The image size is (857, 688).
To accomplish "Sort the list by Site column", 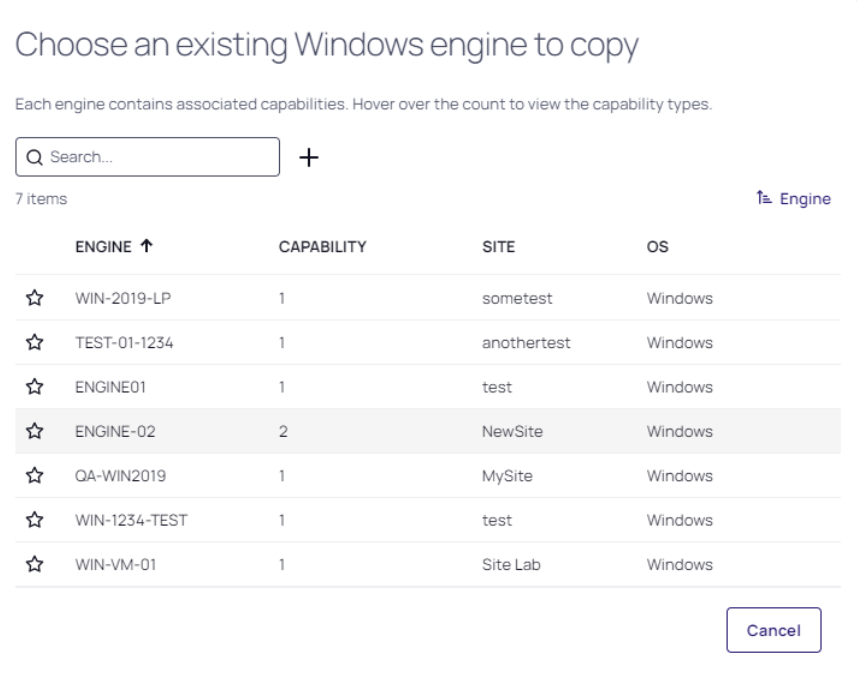I will (x=498, y=247).
